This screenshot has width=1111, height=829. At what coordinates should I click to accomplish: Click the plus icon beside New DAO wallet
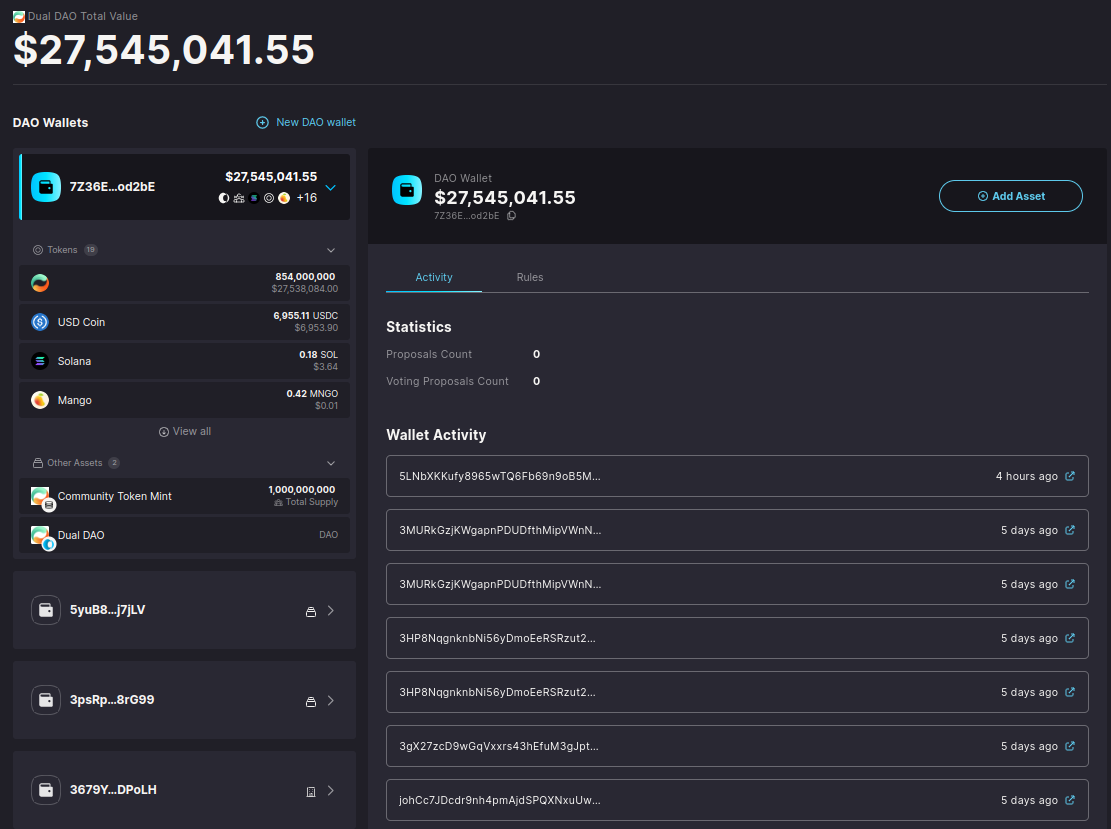(262, 123)
